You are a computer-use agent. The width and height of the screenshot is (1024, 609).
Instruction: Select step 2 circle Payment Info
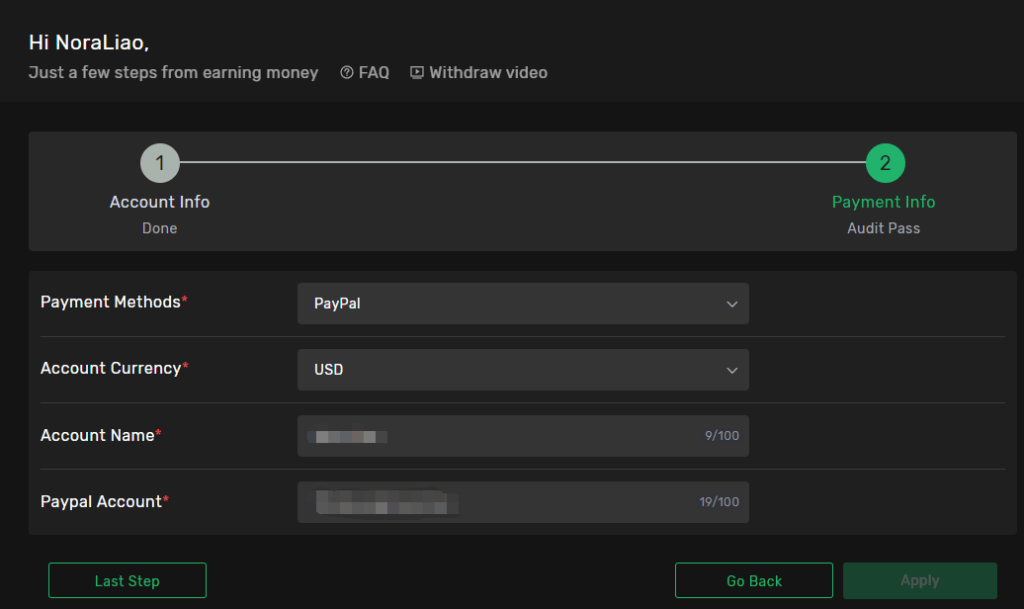885,163
